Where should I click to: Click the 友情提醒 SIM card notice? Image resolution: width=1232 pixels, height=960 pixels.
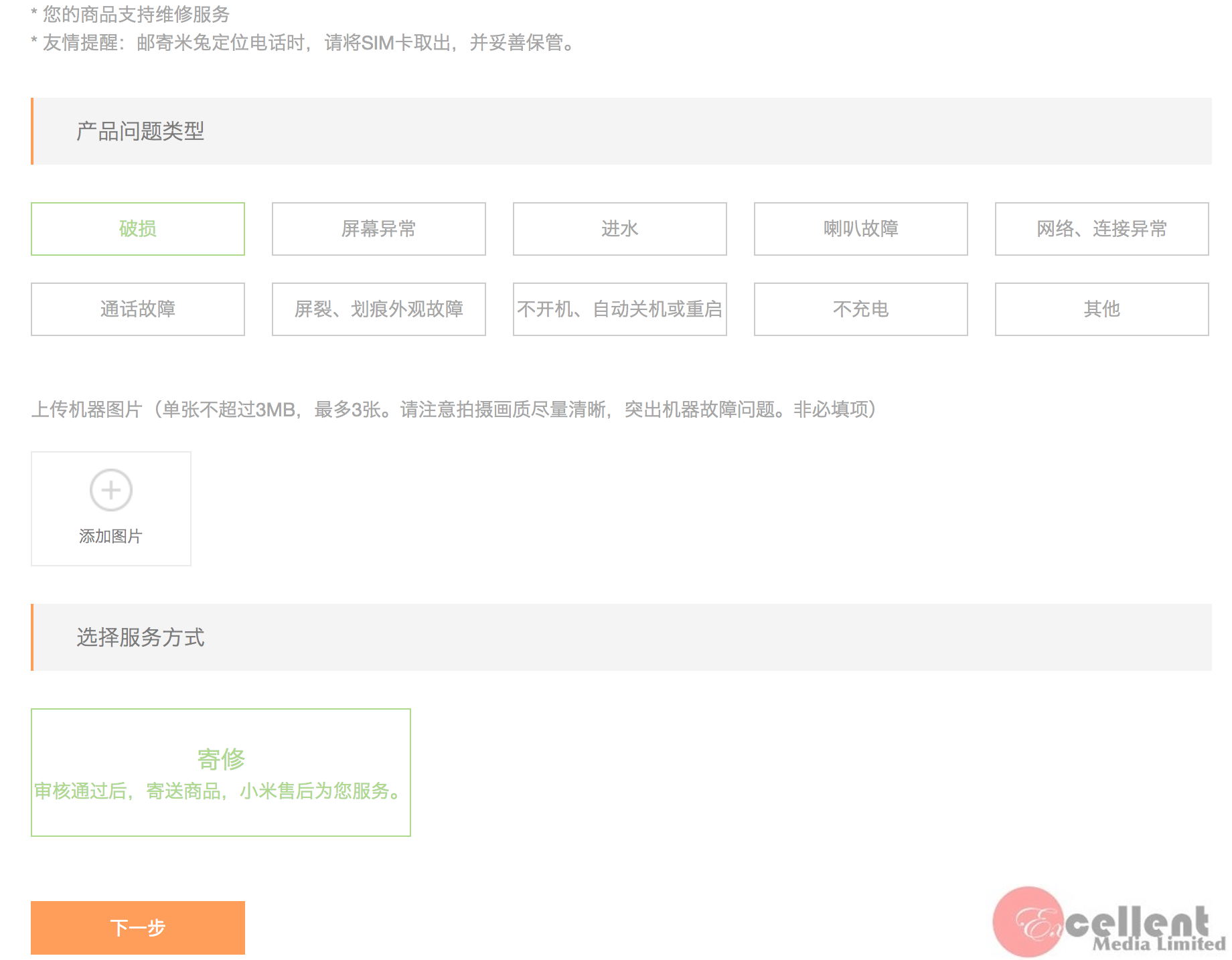[305, 43]
